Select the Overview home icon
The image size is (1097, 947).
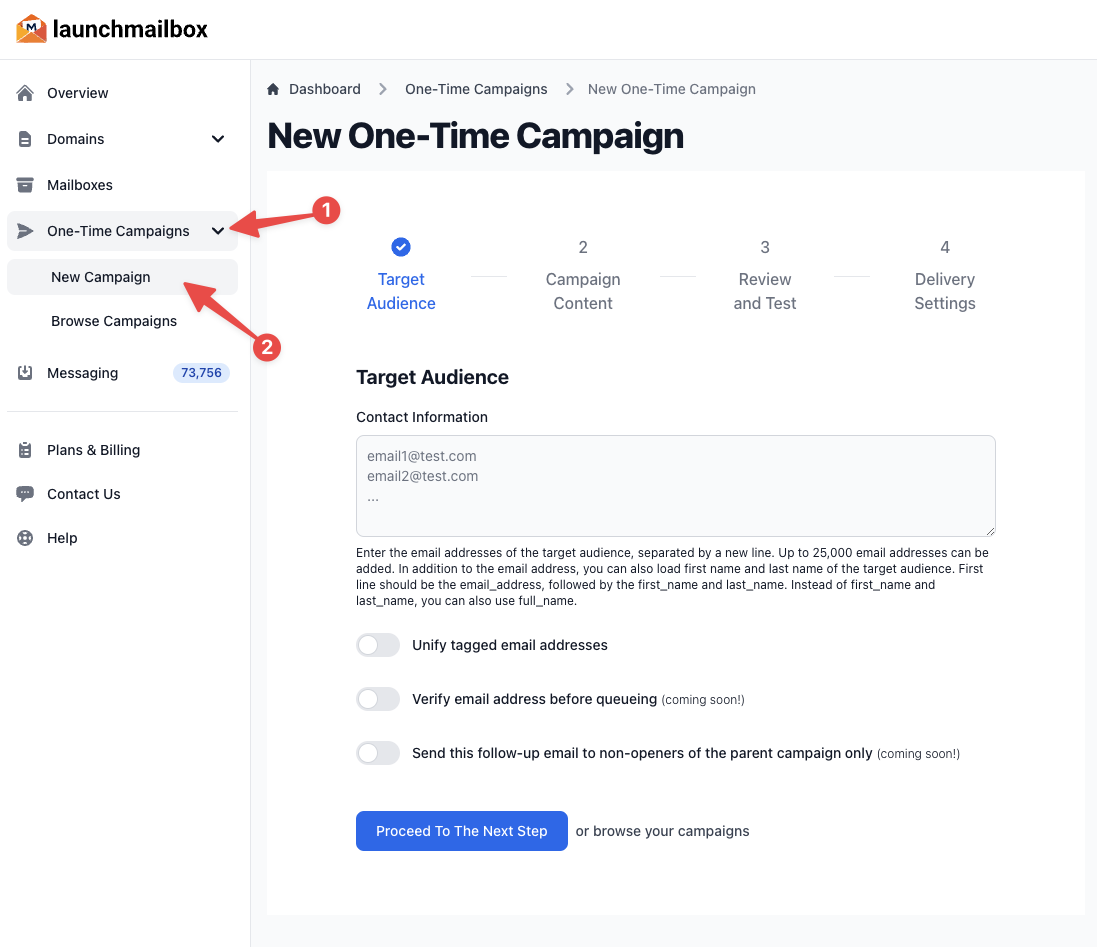25,93
